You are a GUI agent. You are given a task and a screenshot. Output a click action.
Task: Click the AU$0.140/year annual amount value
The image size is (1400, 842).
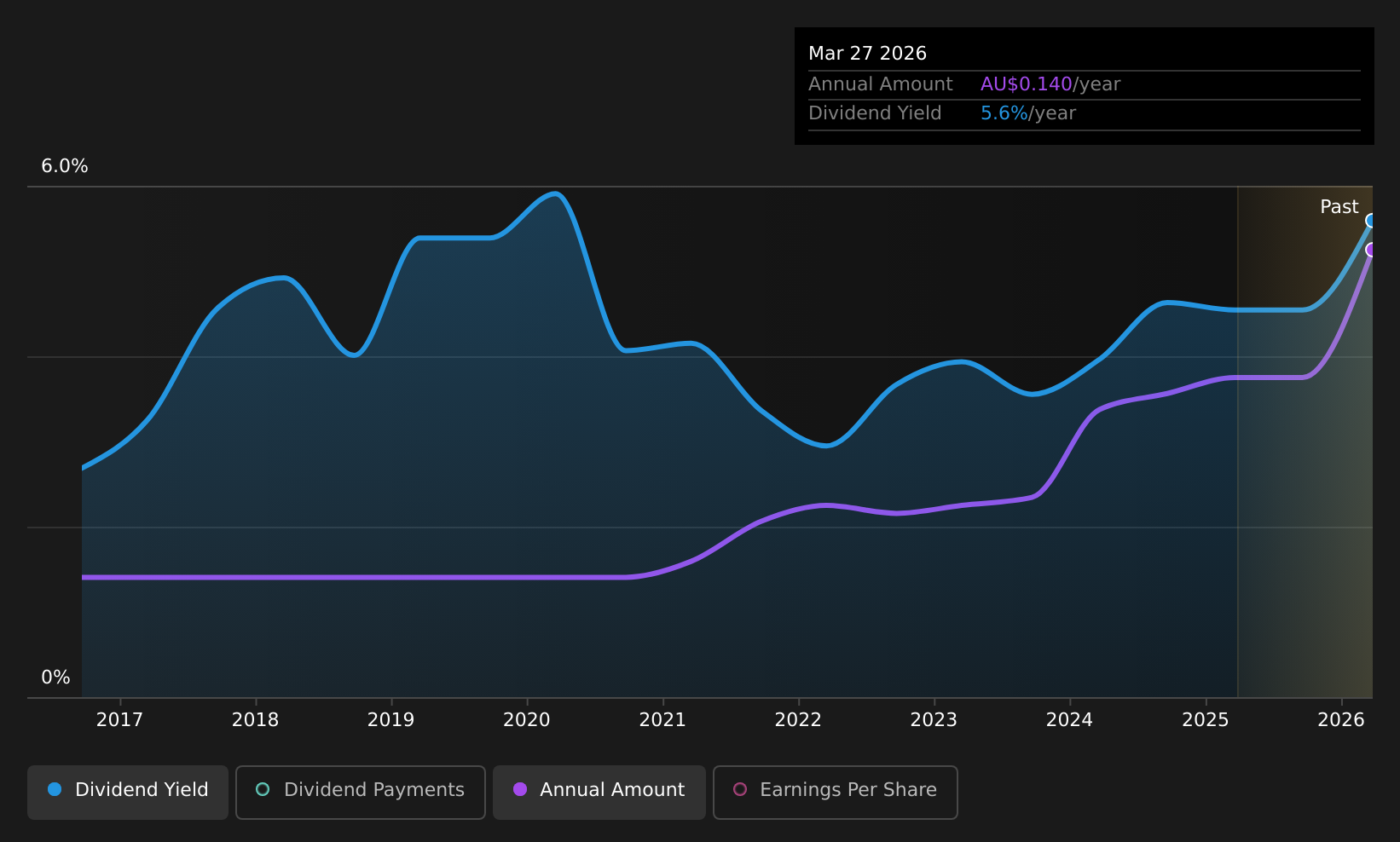pos(1050,84)
